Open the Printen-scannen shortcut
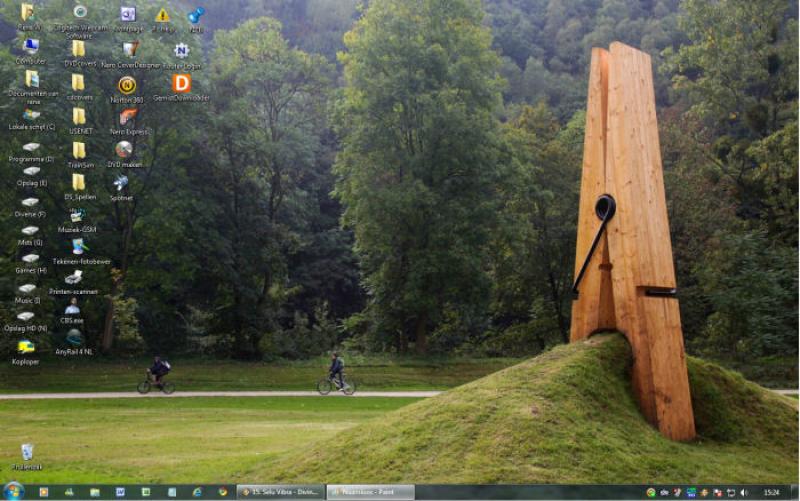The image size is (800, 501). [x=73, y=277]
